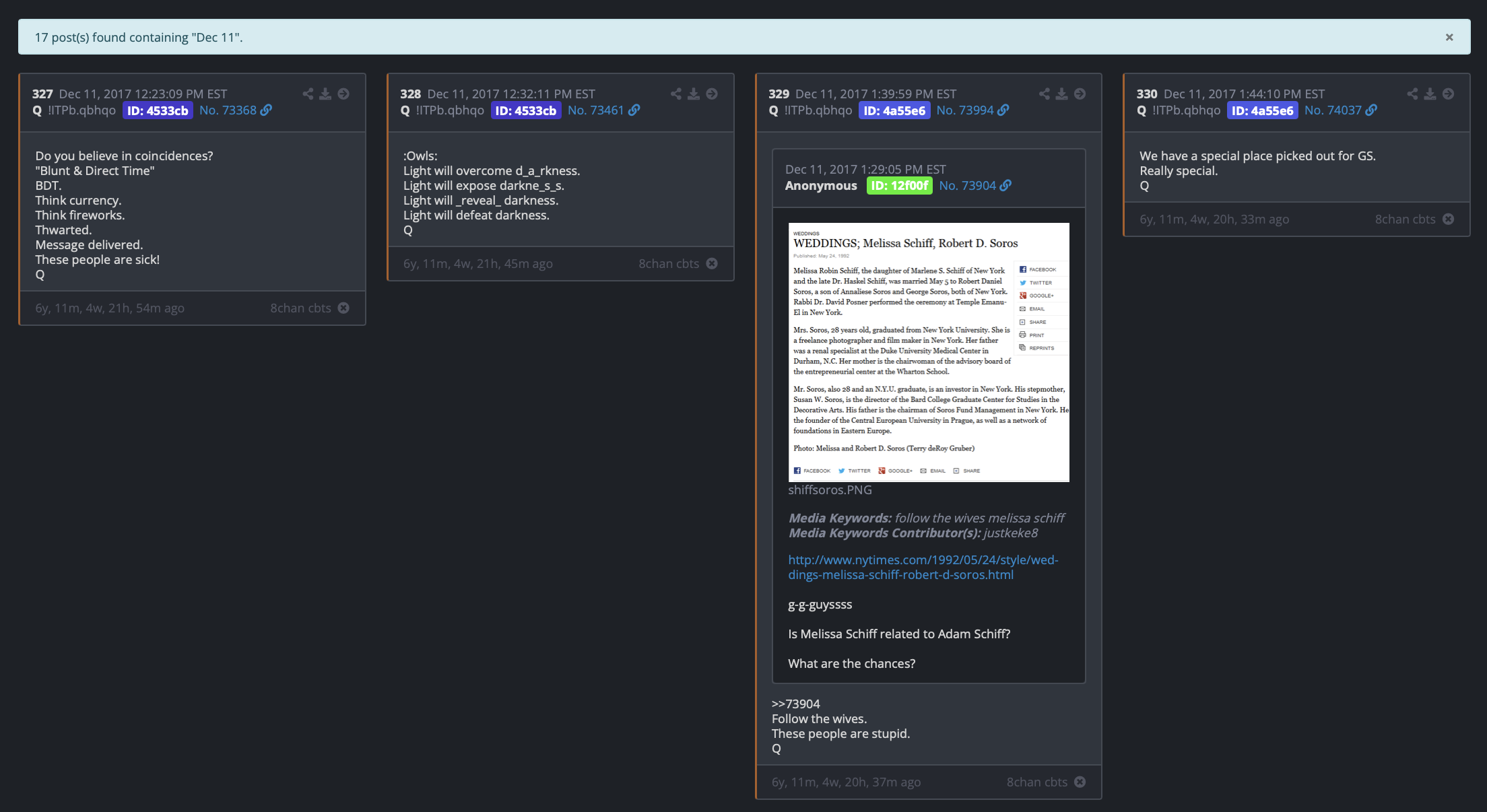1487x812 pixels.
Task: Click "Is Melissa Schiff related to Adam Schiff?"
Action: [899, 634]
